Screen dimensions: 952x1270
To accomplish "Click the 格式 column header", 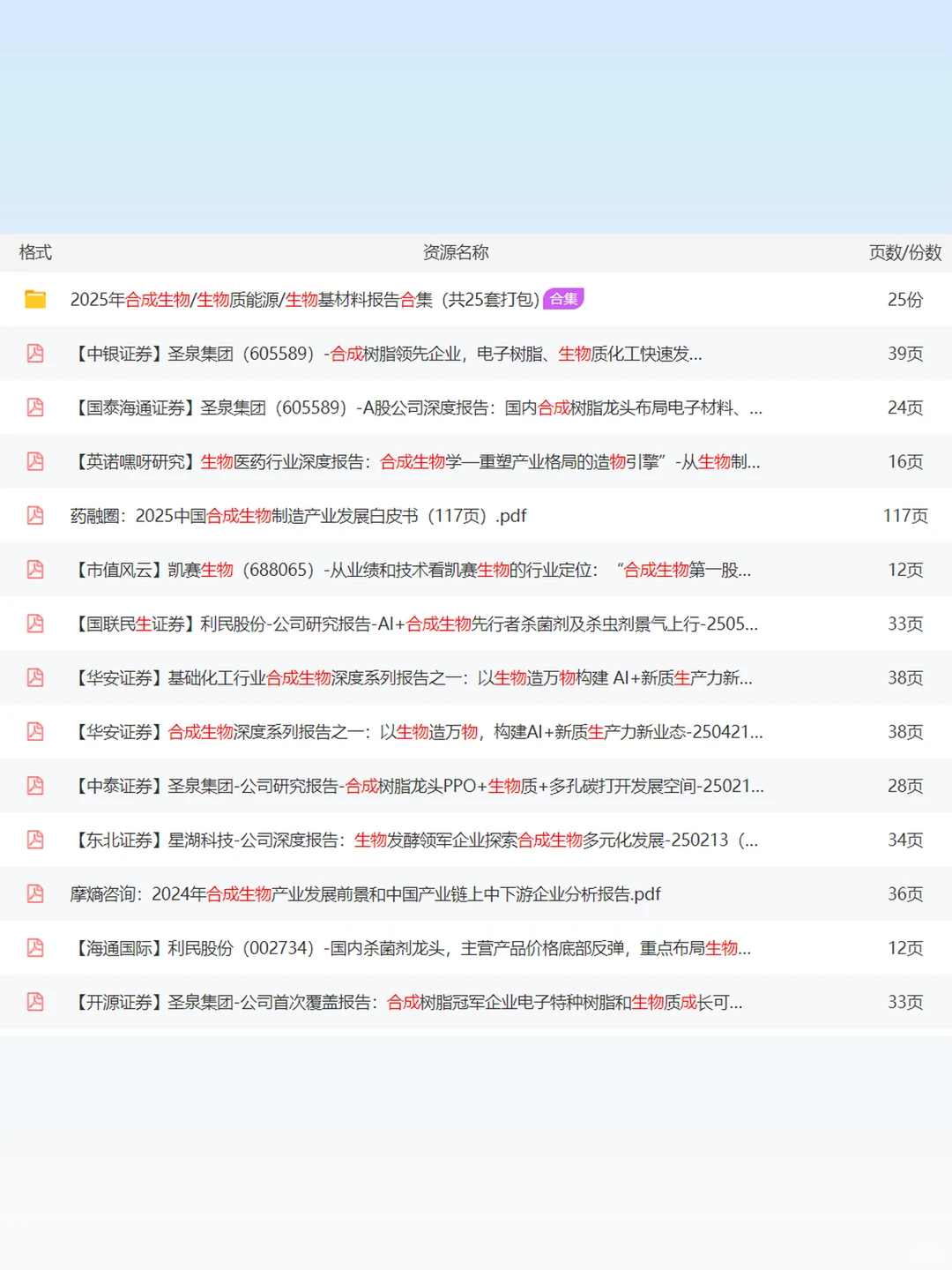I will tap(35, 252).
